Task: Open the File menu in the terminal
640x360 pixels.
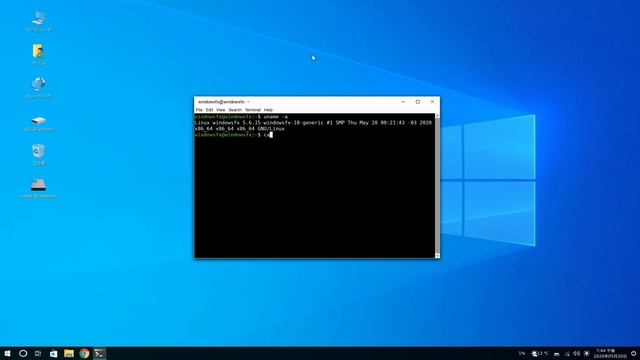Action: [199, 110]
